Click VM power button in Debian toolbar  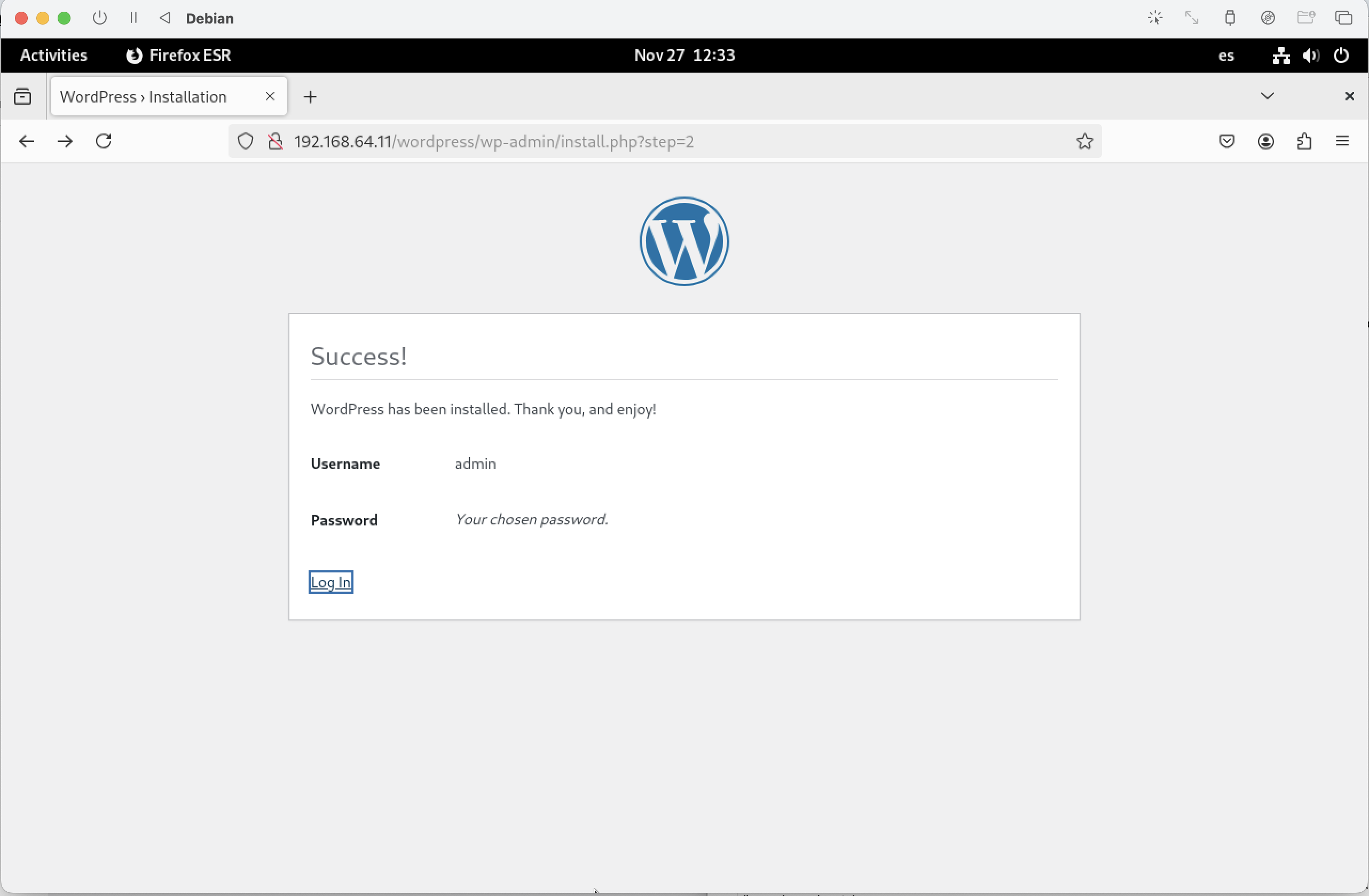(x=99, y=18)
